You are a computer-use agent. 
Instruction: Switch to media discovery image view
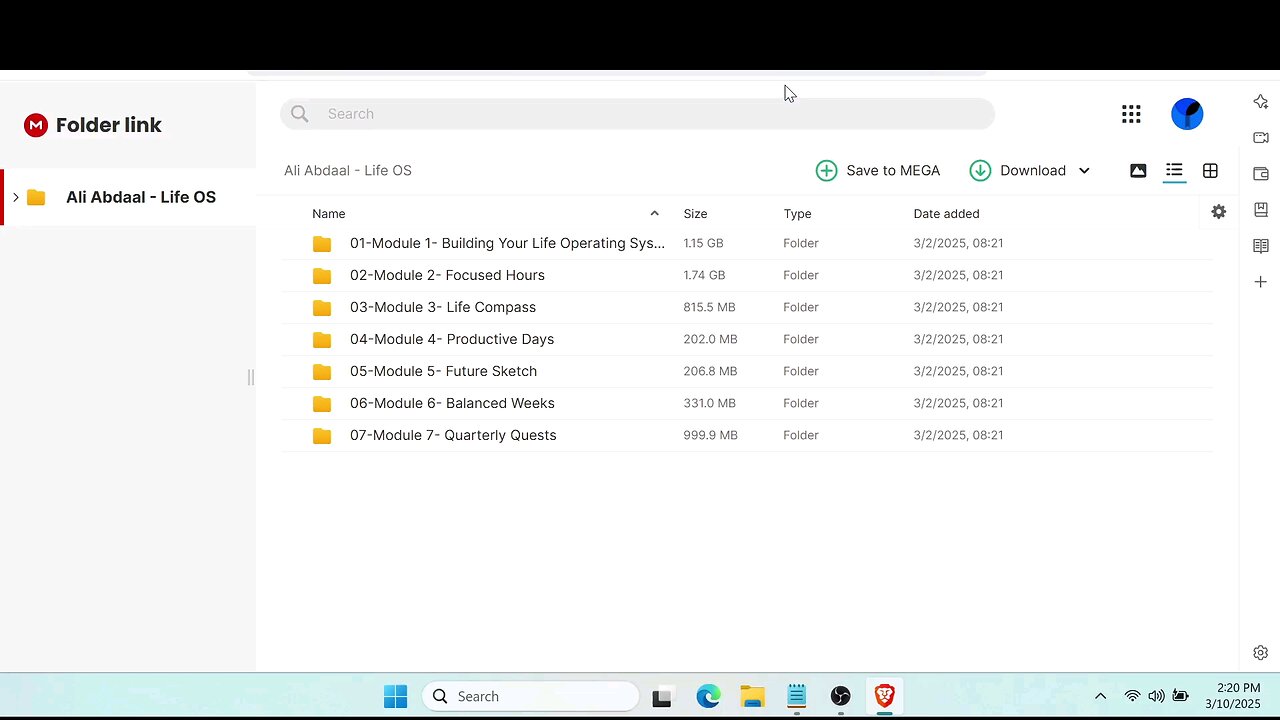[1138, 171]
